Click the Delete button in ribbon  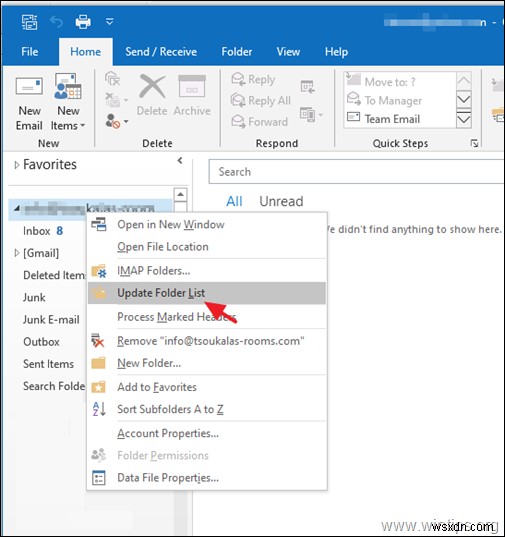click(x=152, y=96)
